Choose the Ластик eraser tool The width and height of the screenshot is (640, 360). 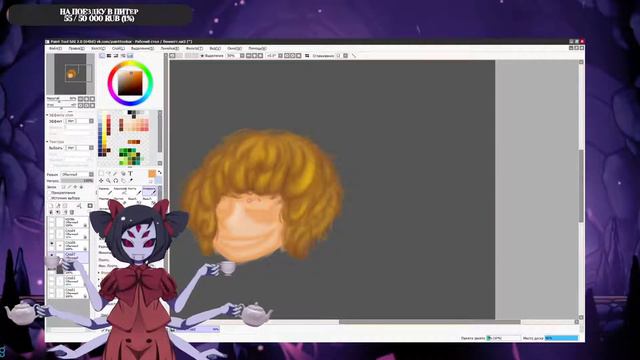[120, 200]
